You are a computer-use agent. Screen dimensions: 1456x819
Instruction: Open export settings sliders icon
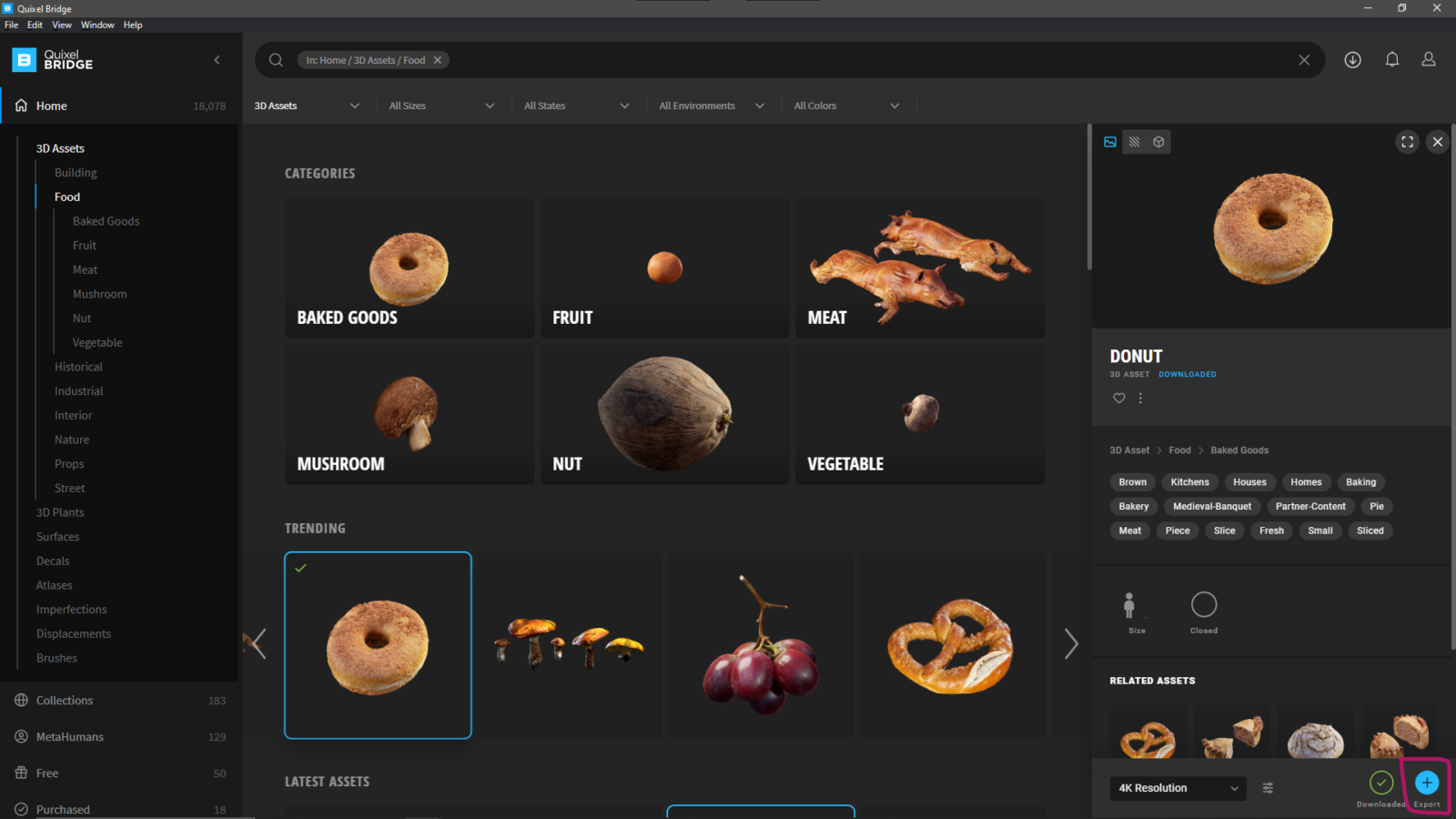pos(1268,788)
